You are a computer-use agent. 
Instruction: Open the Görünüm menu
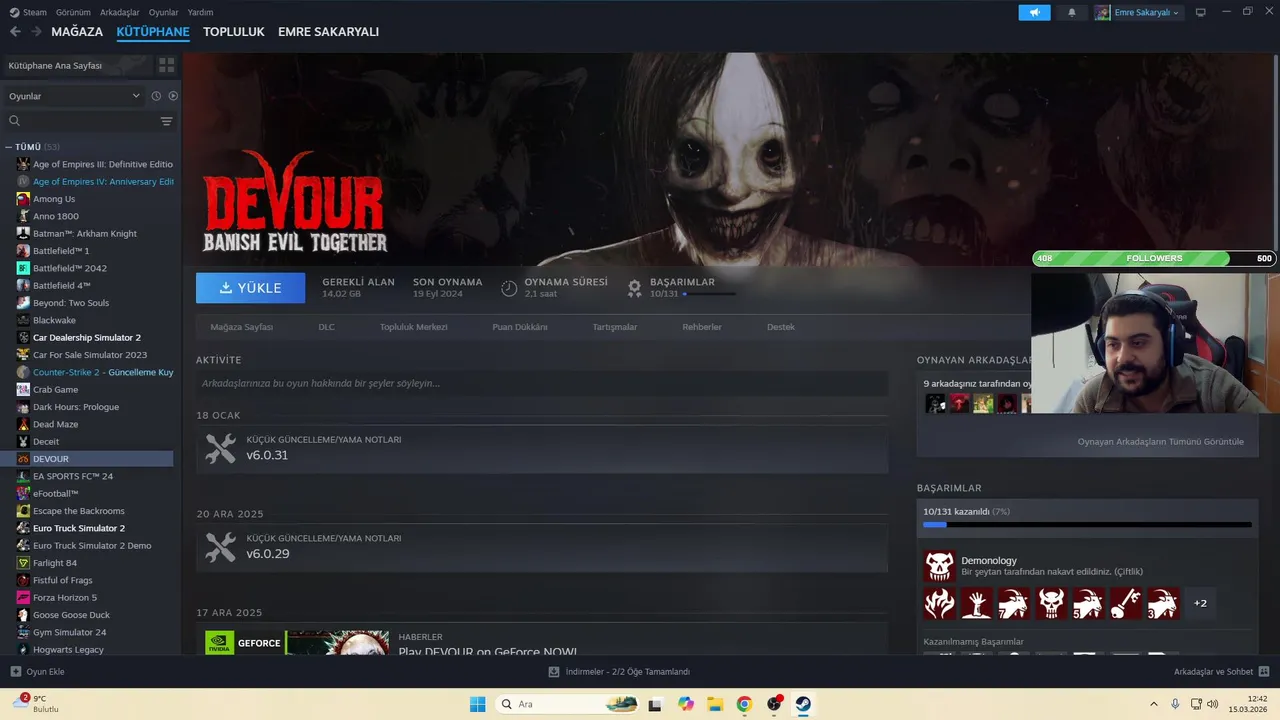coord(73,12)
